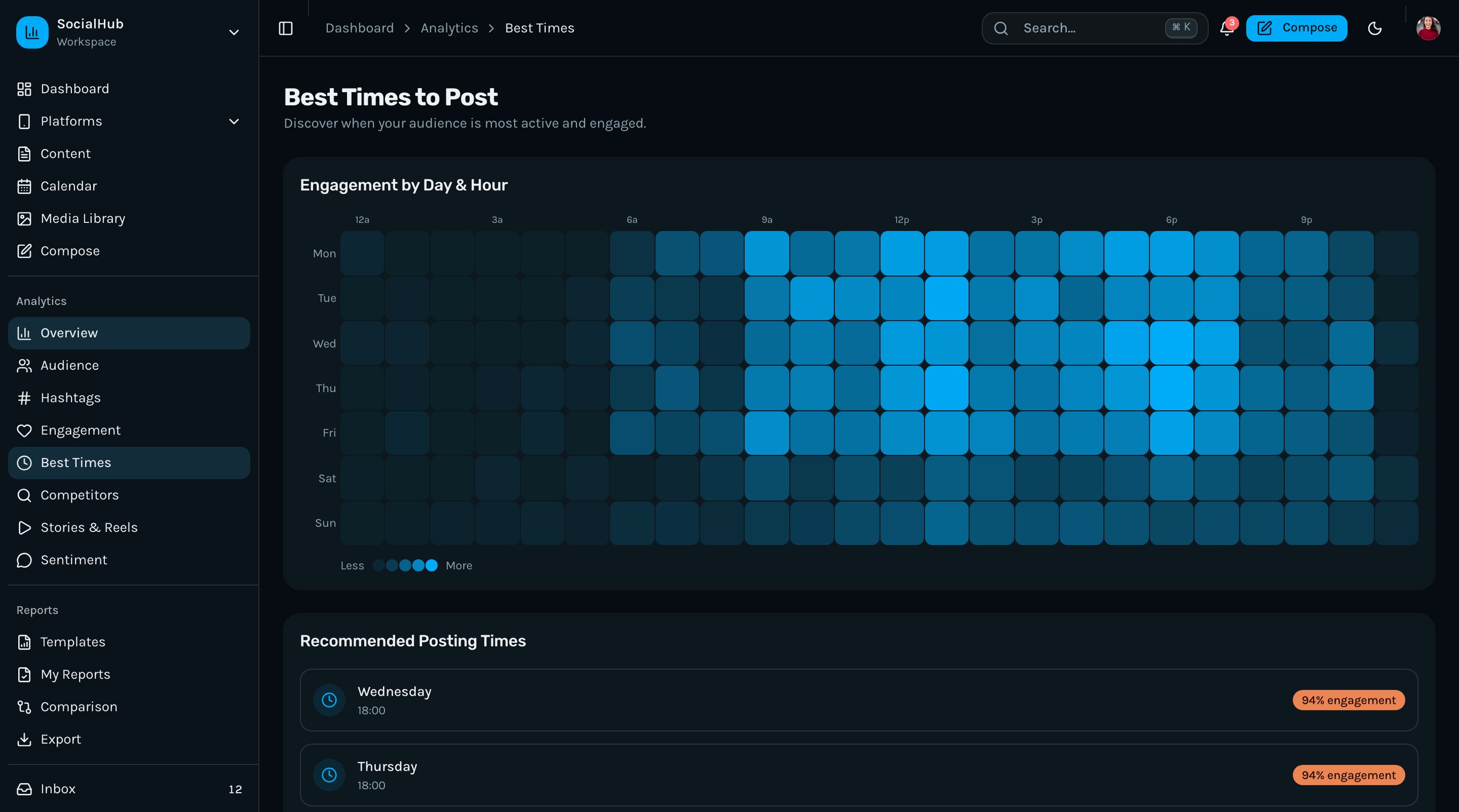The height and width of the screenshot is (812, 1459).
Task: Open the Comparison report
Action: 129,707
